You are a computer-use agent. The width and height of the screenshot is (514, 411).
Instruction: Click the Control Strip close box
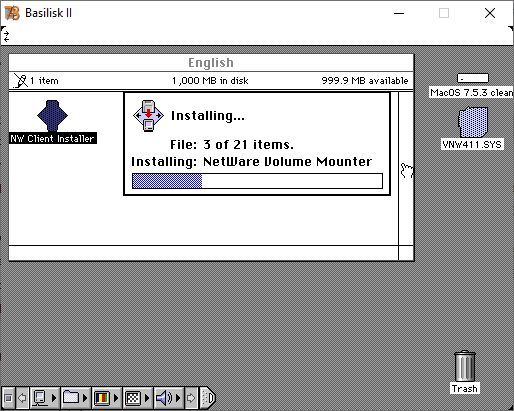click(8, 398)
